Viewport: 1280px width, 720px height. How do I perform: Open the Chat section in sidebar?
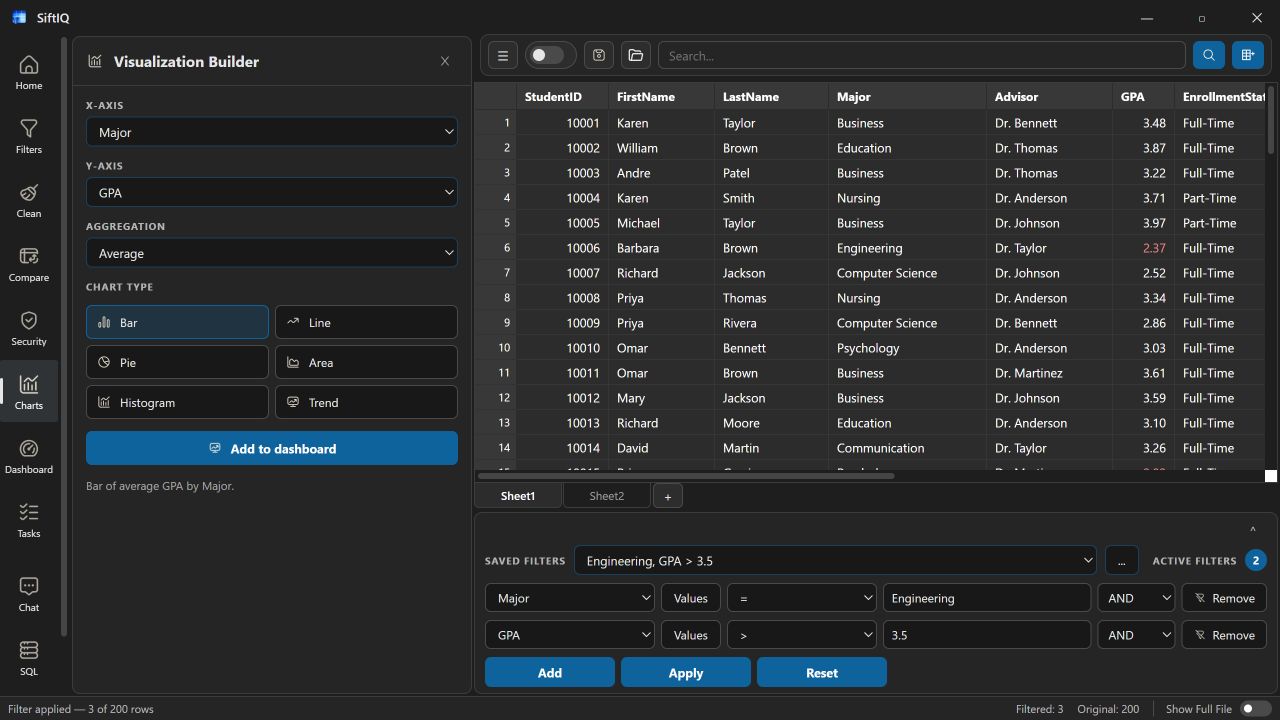[29, 594]
